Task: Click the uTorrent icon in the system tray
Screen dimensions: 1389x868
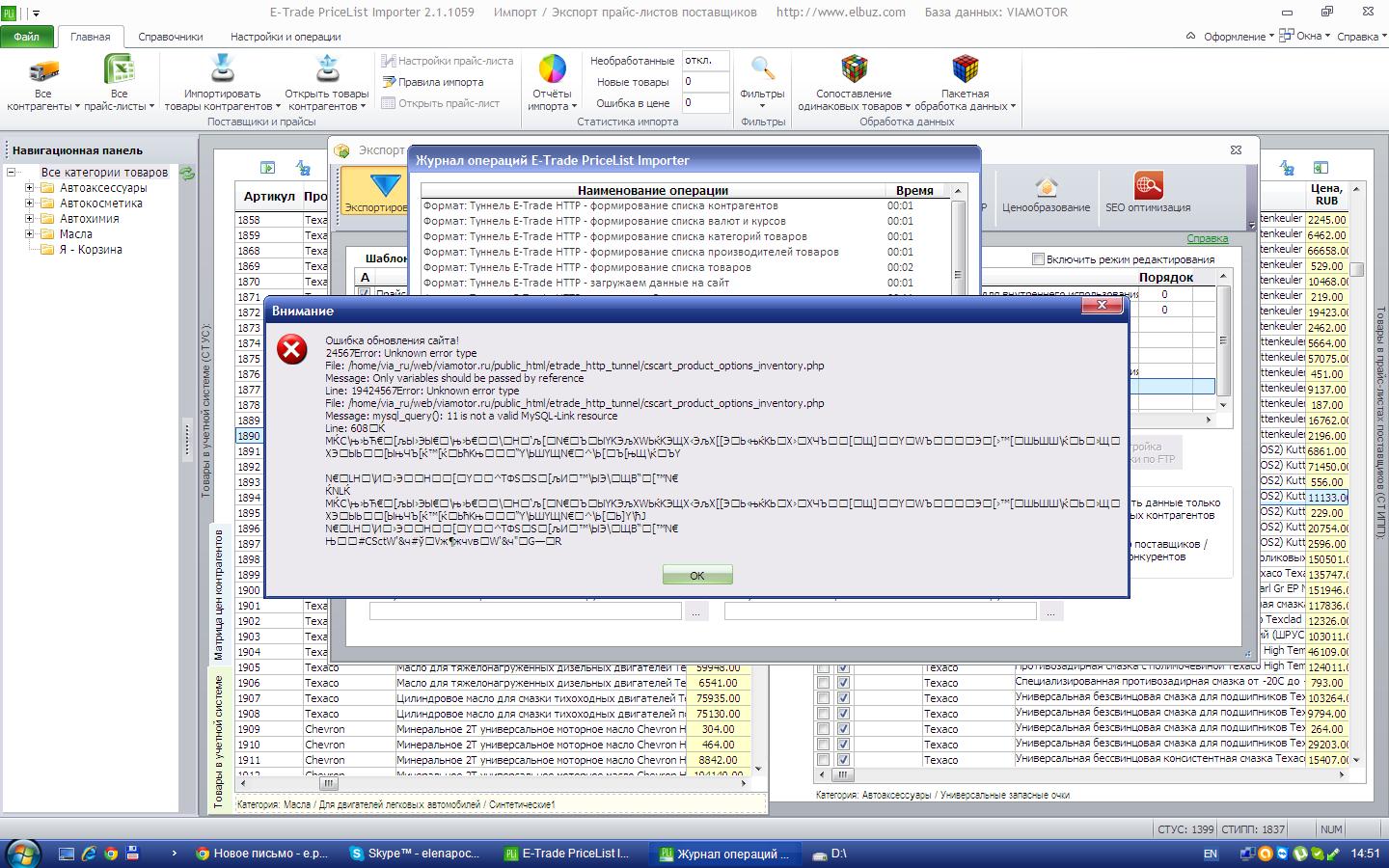Action: coord(1299,854)
